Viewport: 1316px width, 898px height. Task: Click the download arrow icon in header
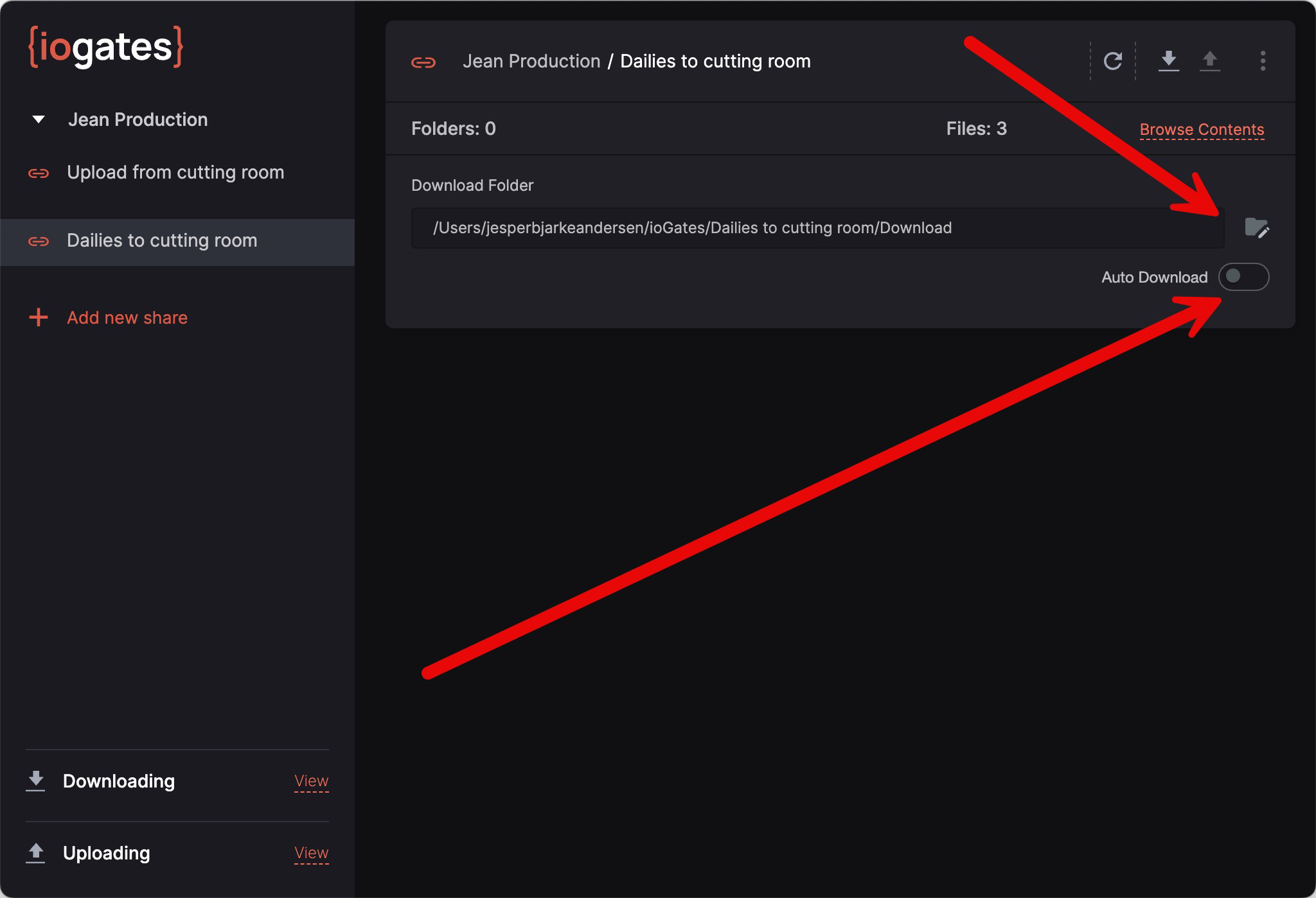[x=1168, y=61]
